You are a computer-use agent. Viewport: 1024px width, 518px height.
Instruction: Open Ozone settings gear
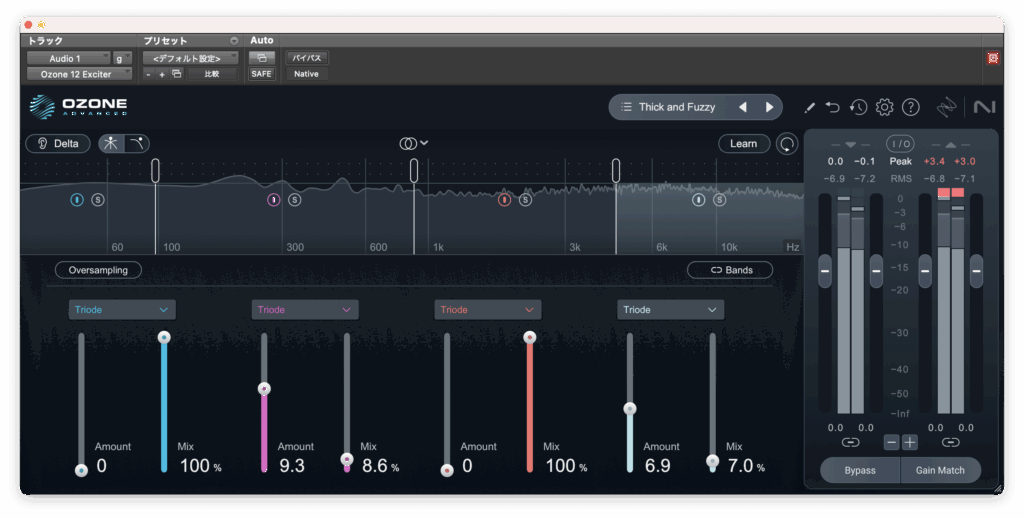coord(884,107)
